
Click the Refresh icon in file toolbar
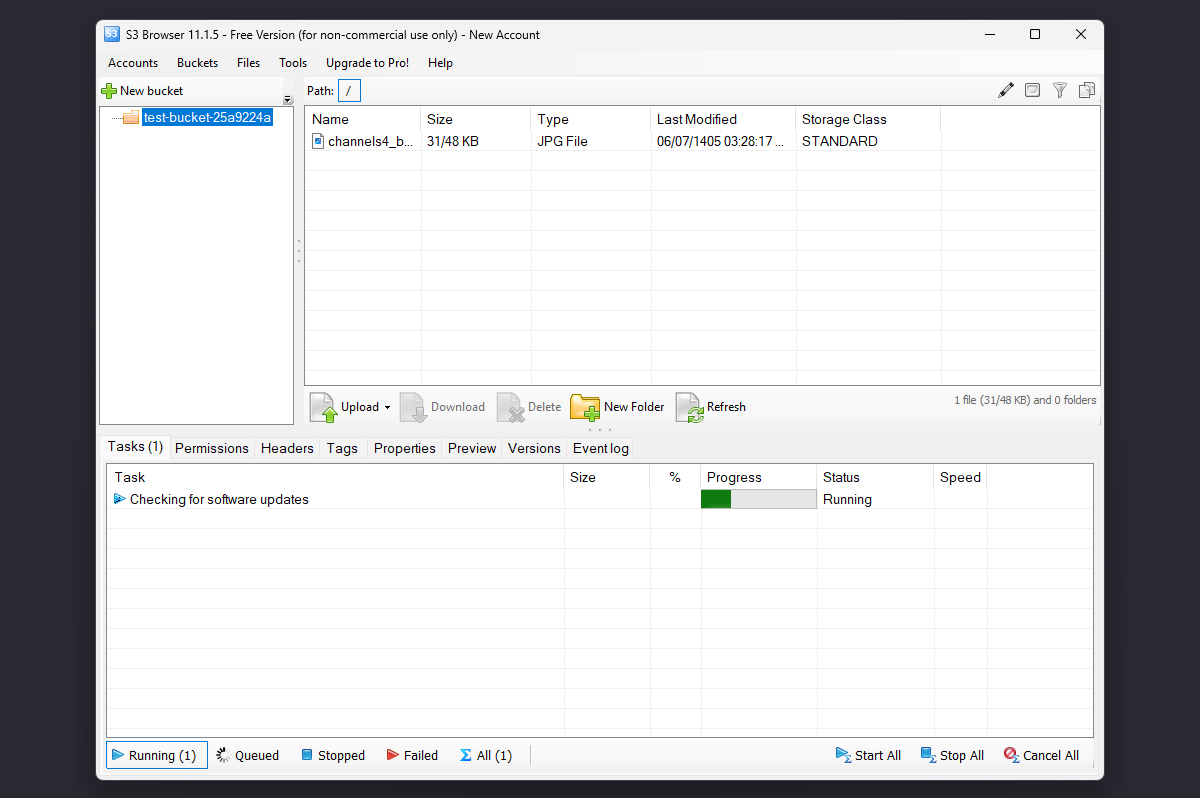click(690, 407)
